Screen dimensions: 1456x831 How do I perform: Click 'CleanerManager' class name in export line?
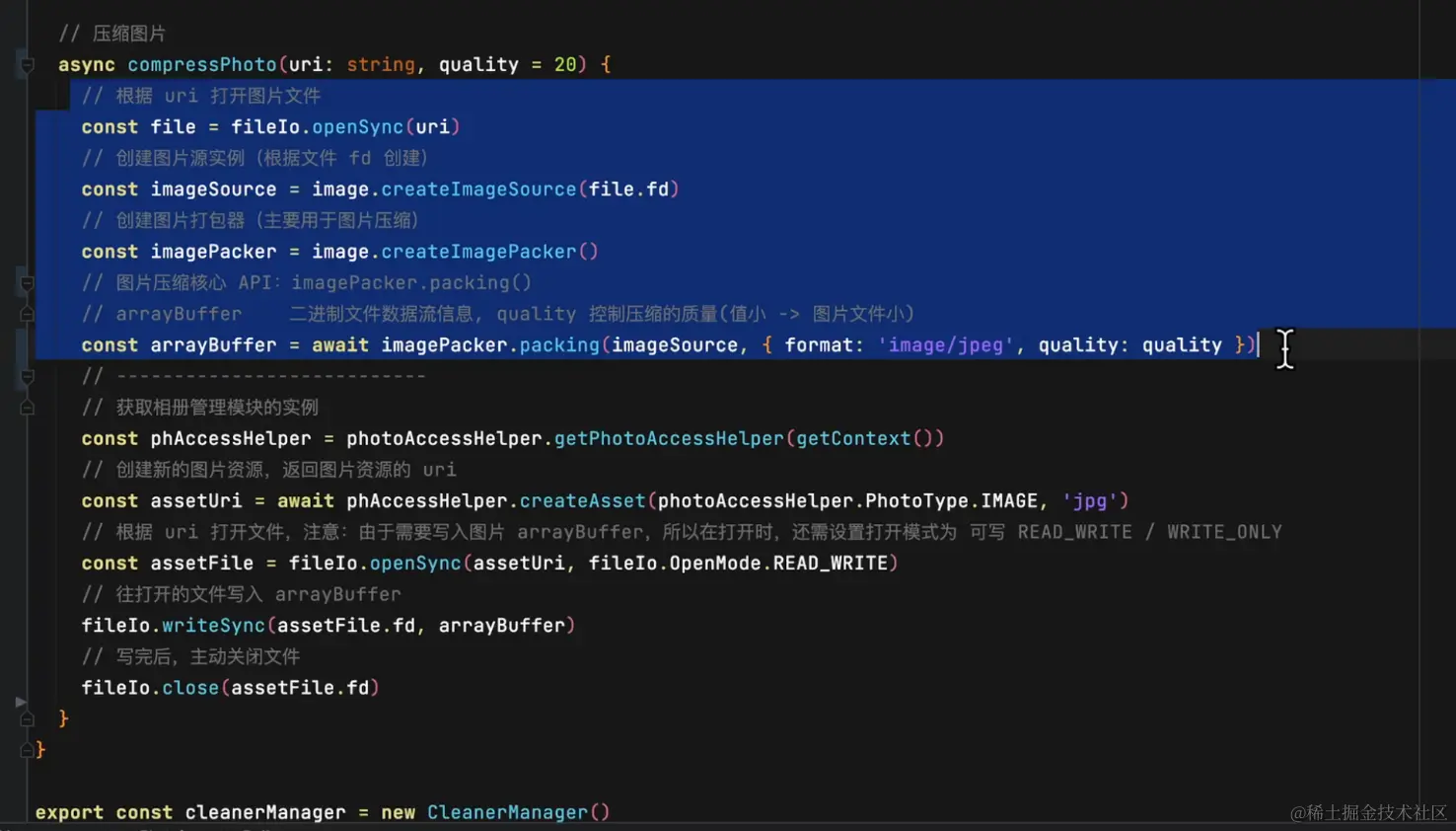[x=507, y=813]
